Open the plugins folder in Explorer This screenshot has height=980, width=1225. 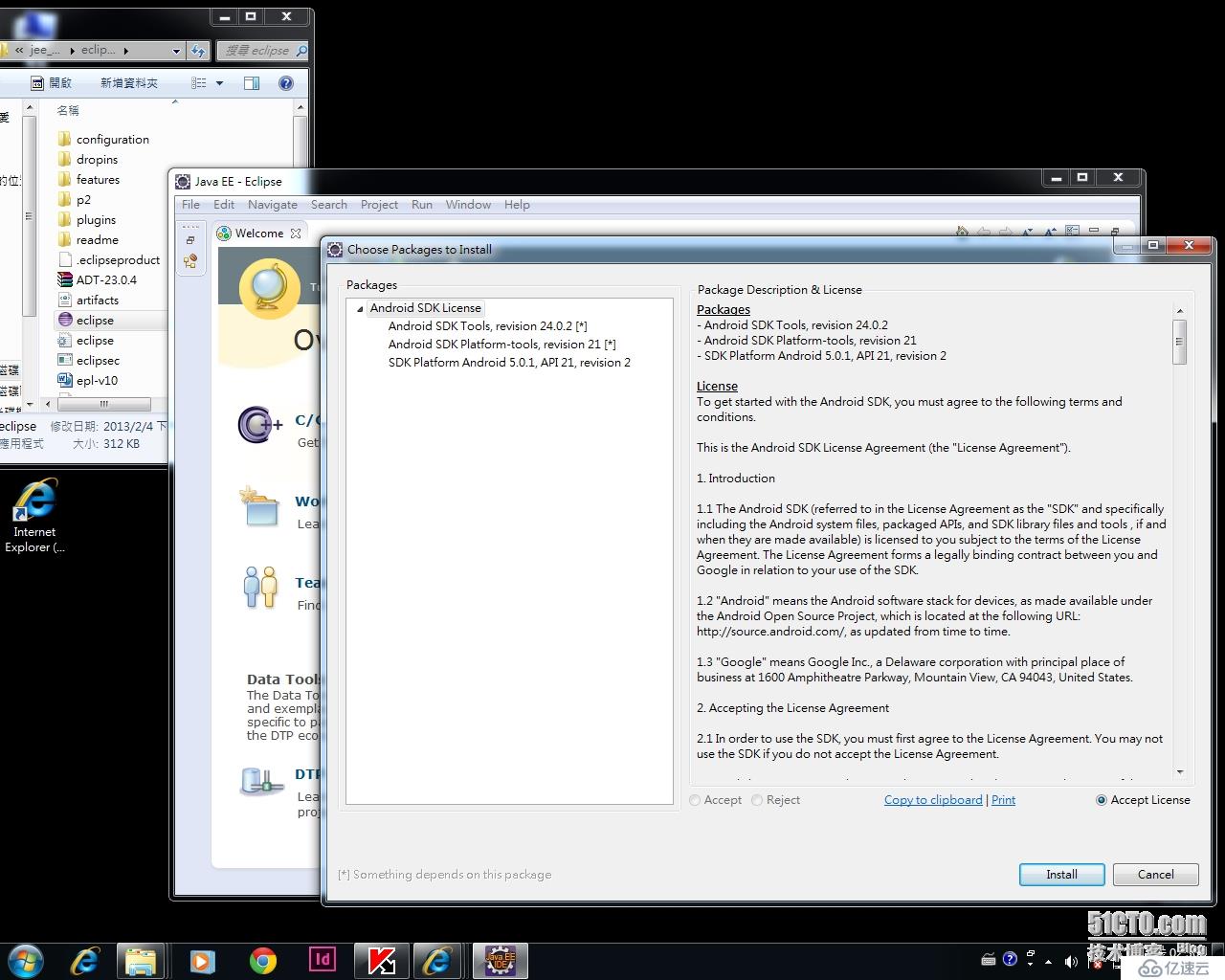point(86,219)
